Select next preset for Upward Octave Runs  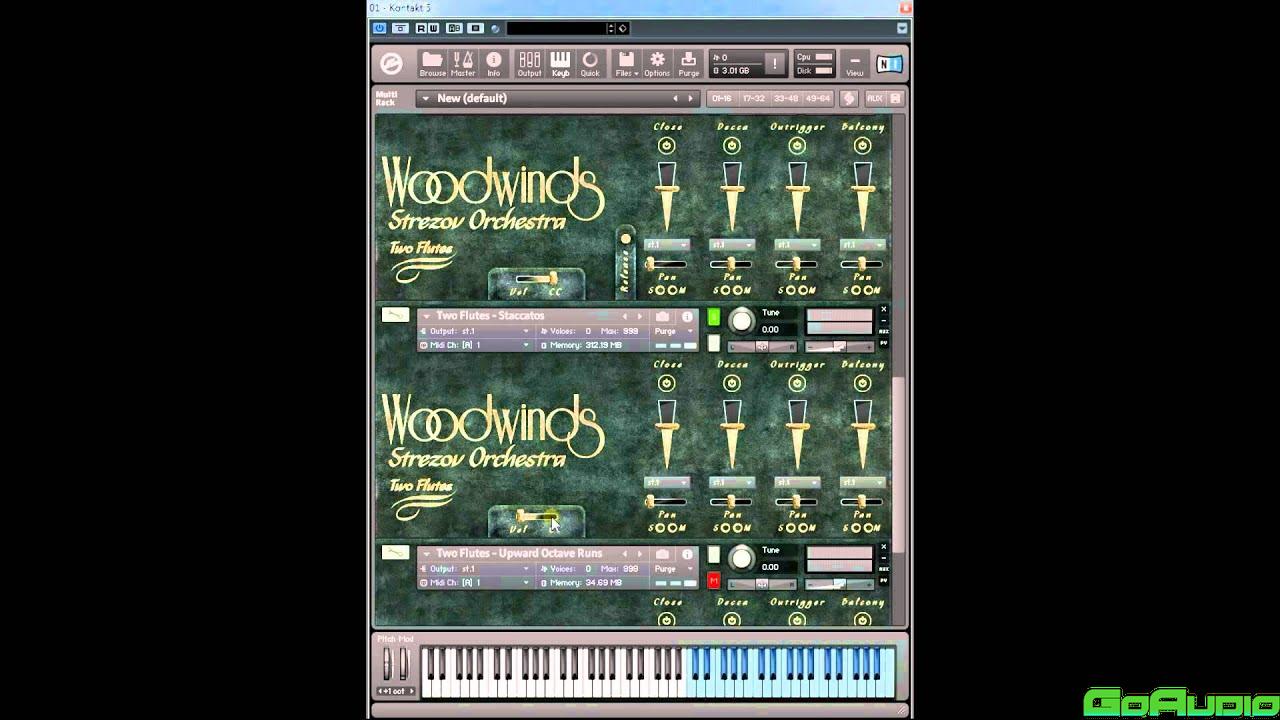pos(640,553)
